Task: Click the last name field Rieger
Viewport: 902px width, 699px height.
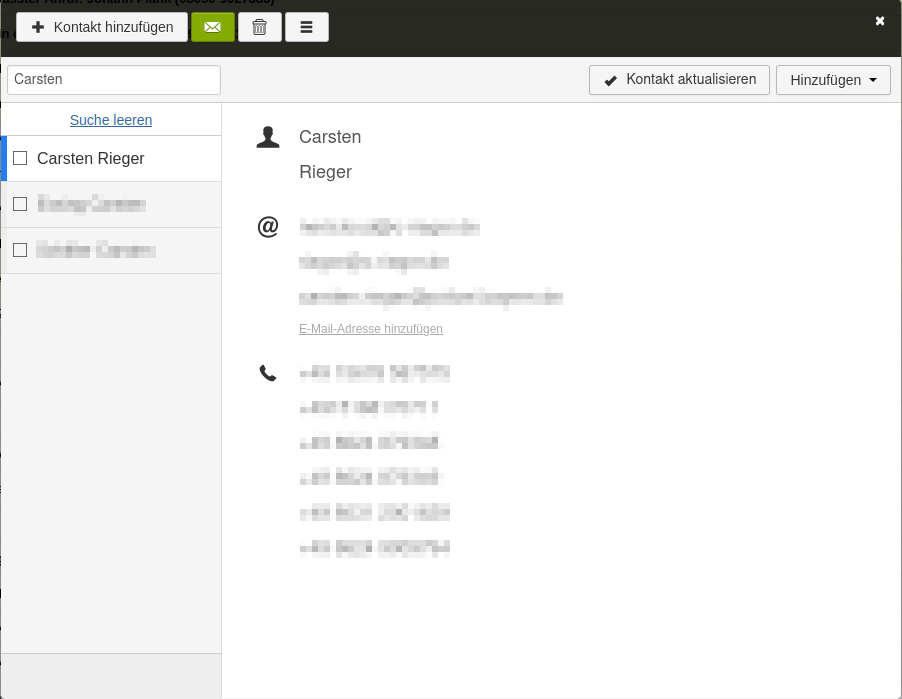Action: pos(326,172)
